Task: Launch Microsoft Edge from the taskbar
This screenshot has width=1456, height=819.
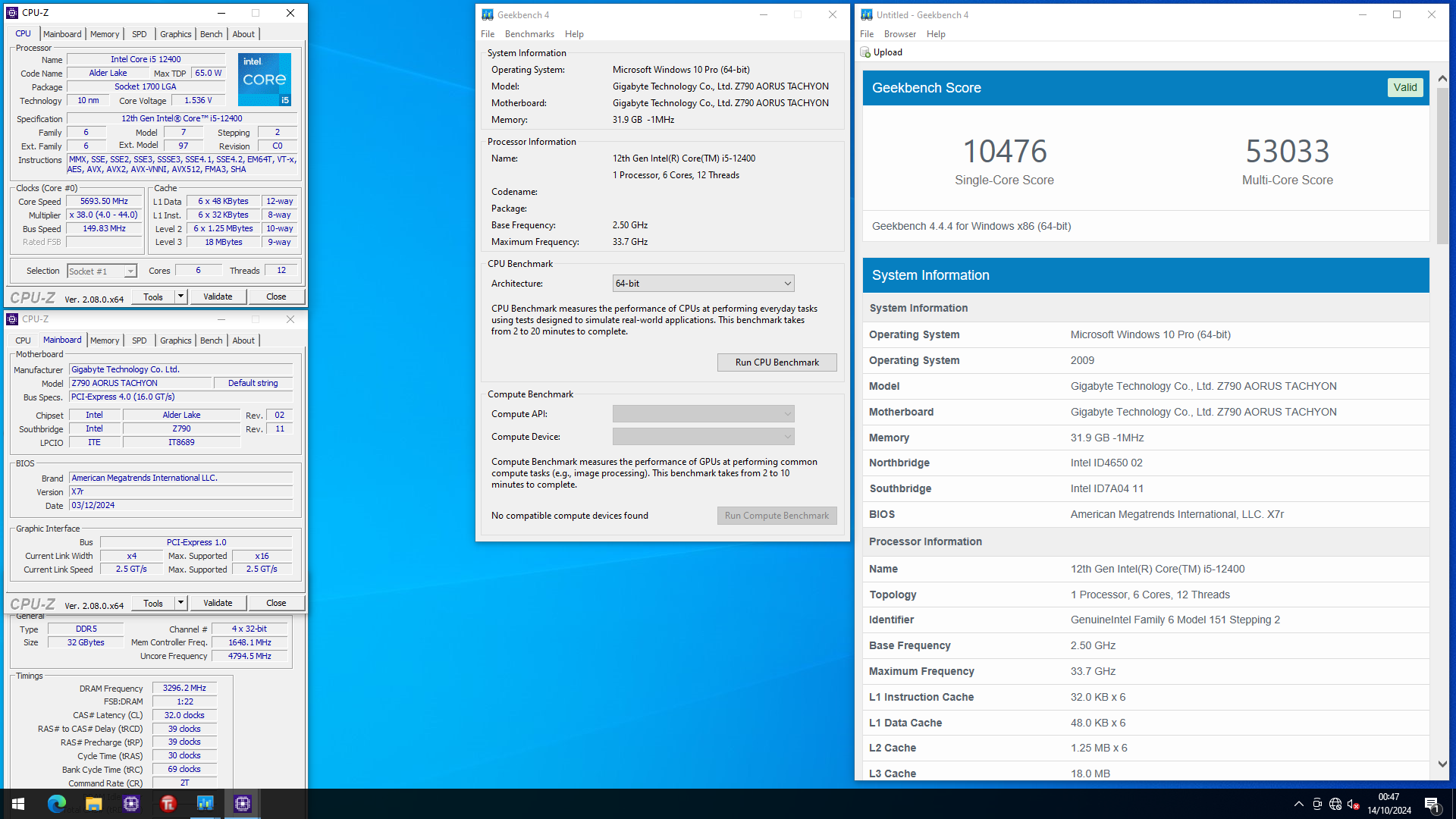Action: pyautogui.click(x=56, y=804)
